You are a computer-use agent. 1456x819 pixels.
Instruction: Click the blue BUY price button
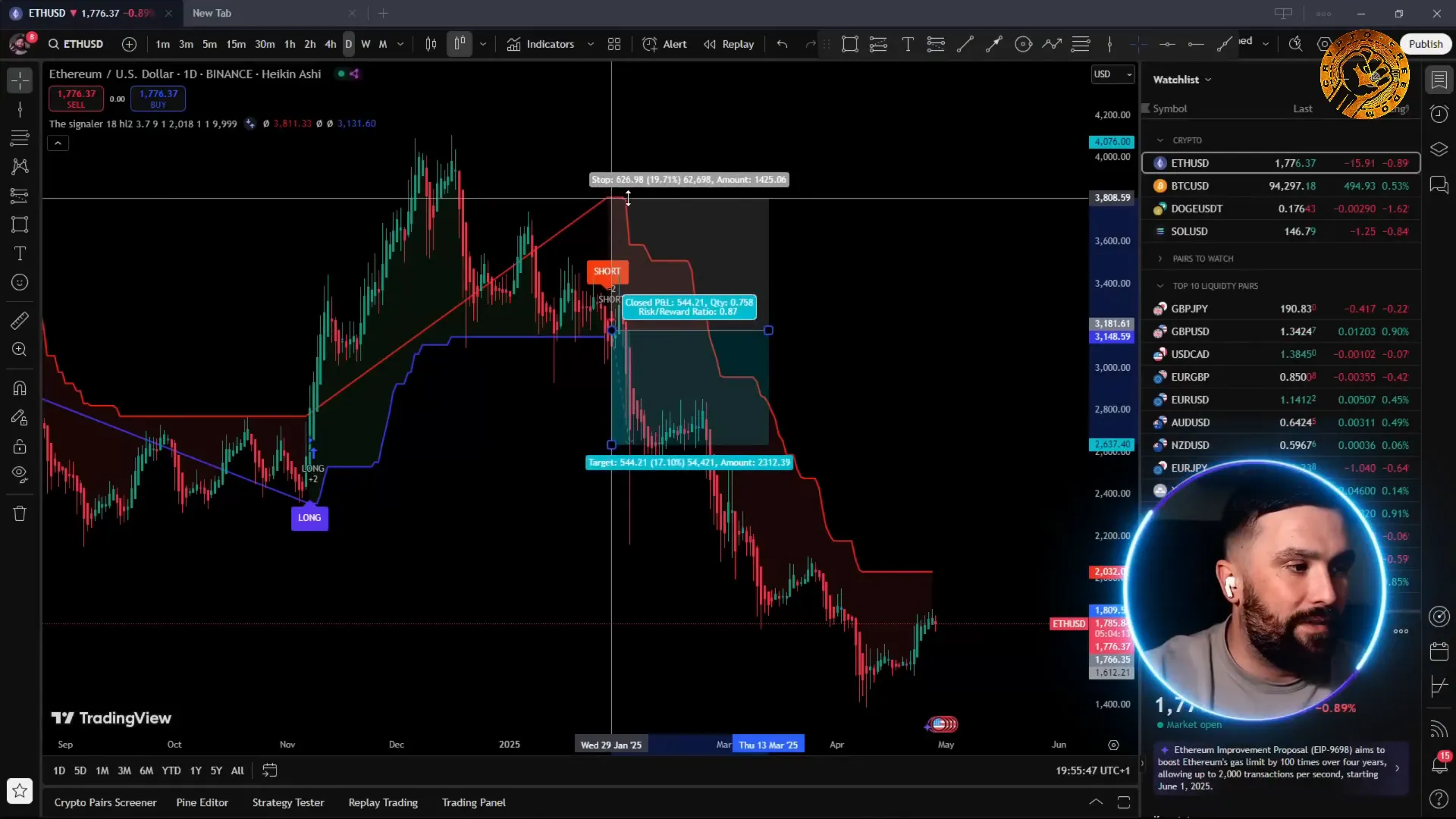pos(158,98)
